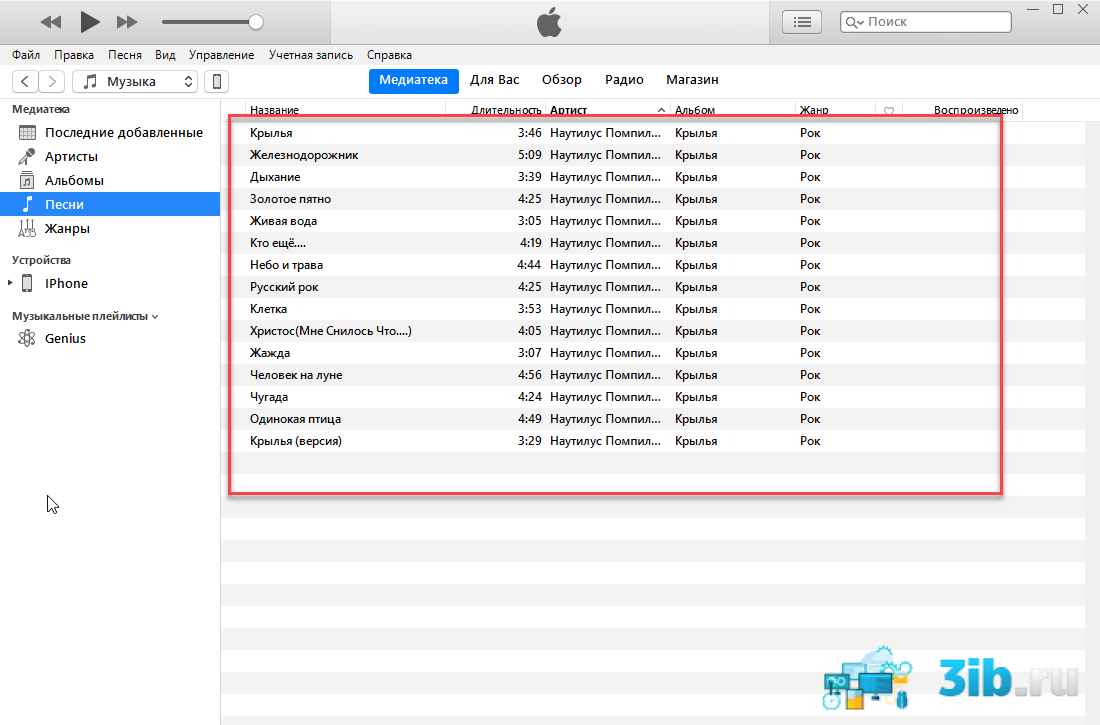Click the Поиск search field

[925, 22]
